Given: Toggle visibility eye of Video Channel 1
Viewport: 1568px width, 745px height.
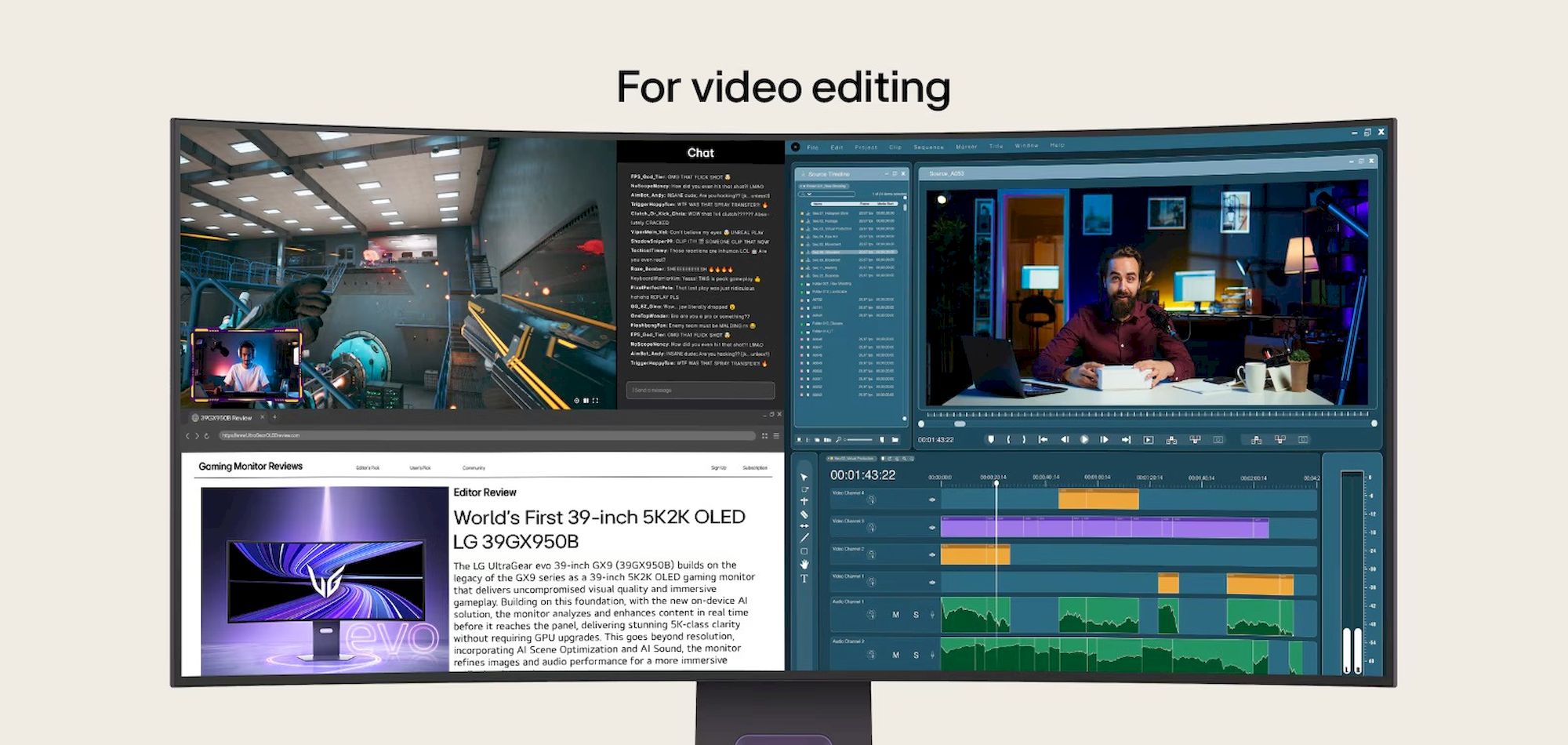Looking at the screenshot, I should (x=932, y=582).
